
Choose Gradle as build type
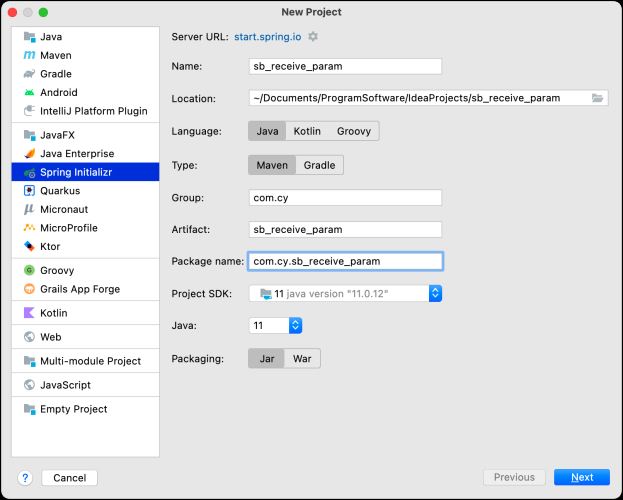[x=319, y=165]
